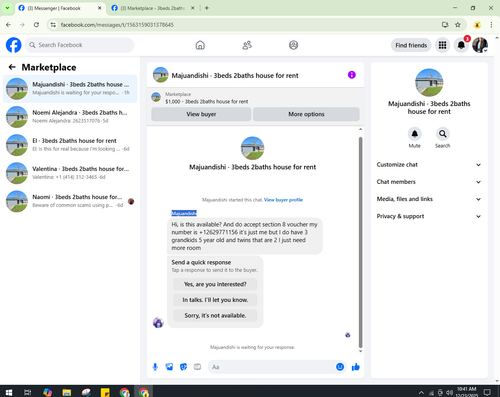Viewport: 500px width, 397px height.
Task: Click sender avatar beside quick responses
Action: pos(158,322)
